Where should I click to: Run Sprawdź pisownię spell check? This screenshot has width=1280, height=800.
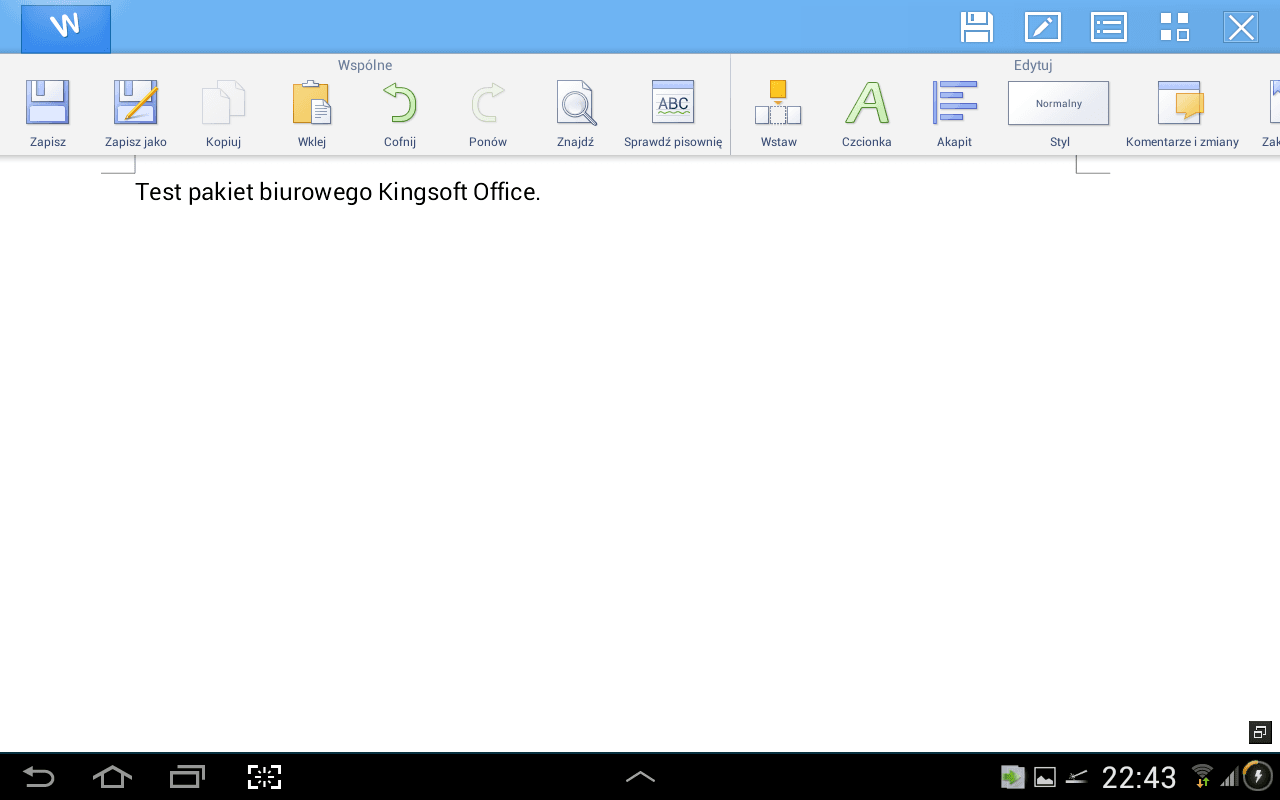pos(673,114)
